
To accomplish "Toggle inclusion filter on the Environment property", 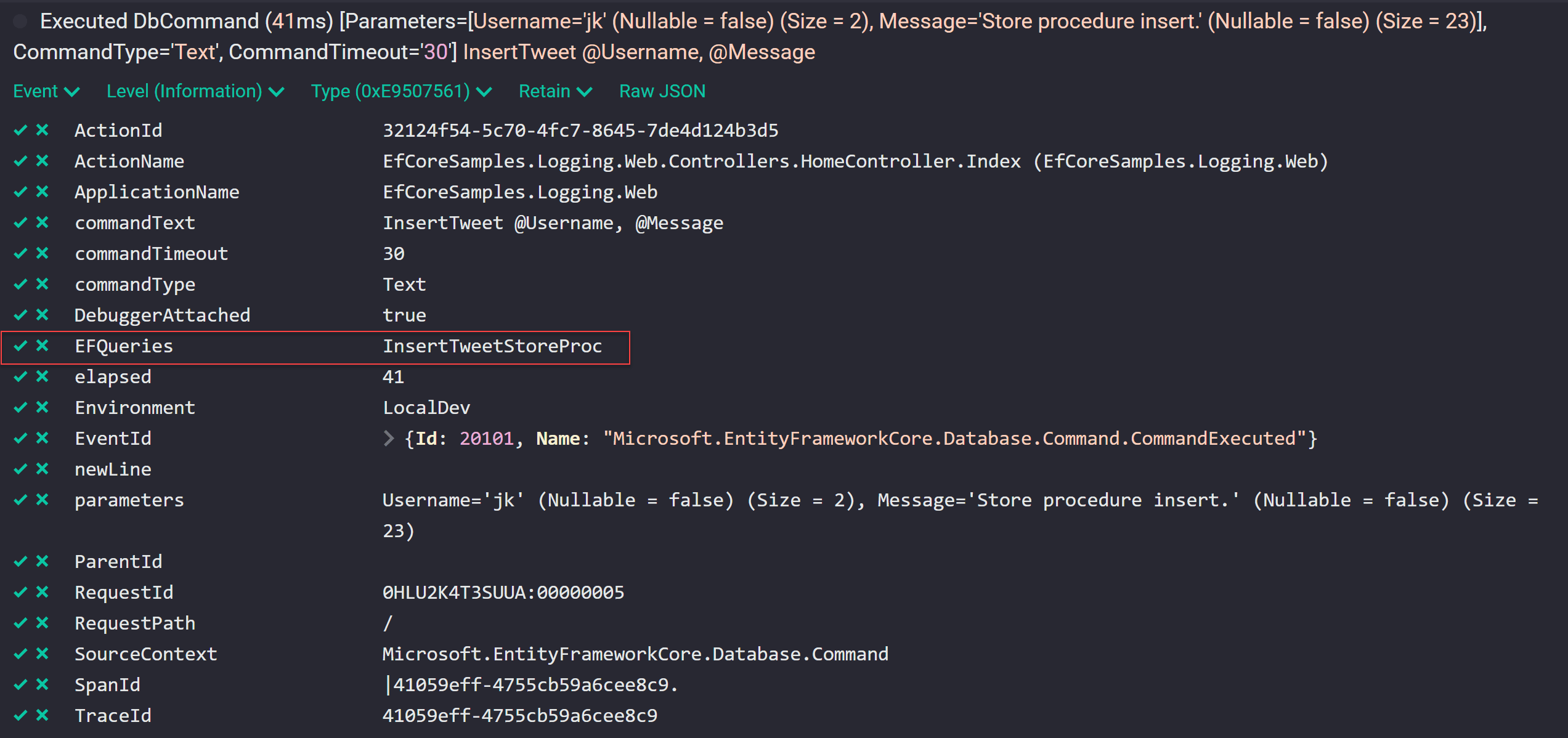I will pos(20,407).
